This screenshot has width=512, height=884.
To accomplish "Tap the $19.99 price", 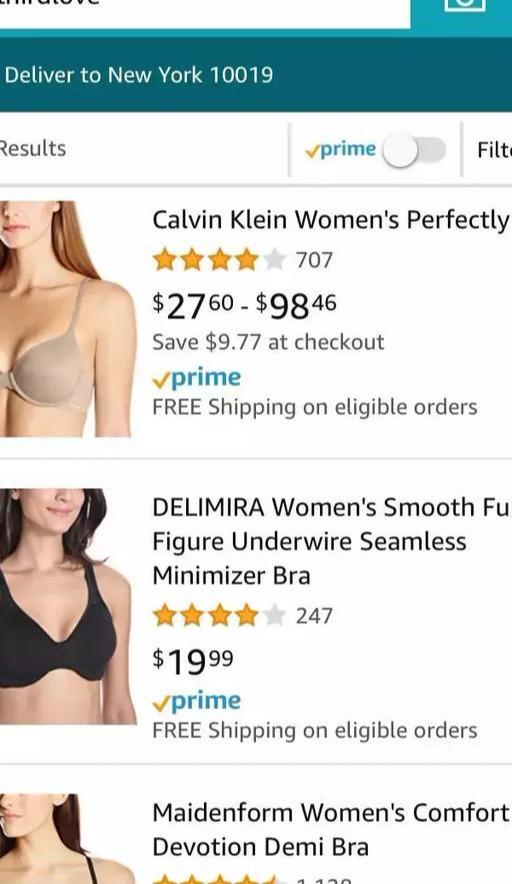I will point(193,661).
